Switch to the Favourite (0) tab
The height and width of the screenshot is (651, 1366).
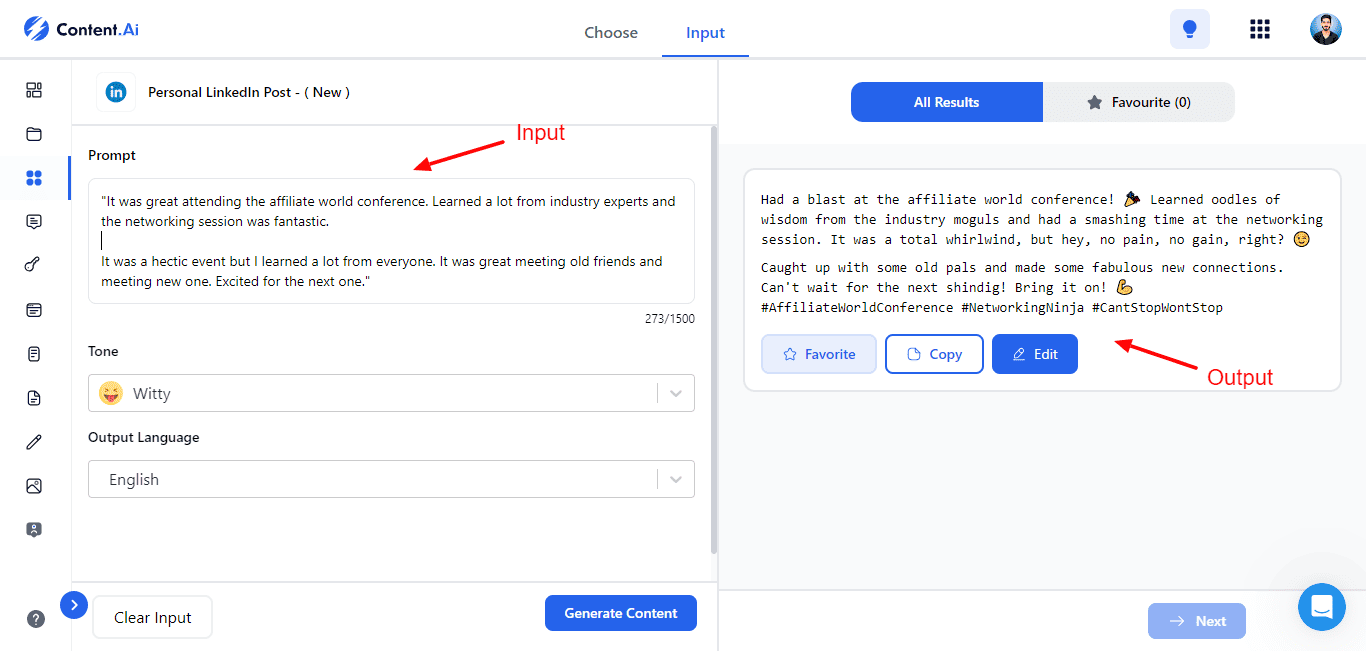[x=1139, y=102]
